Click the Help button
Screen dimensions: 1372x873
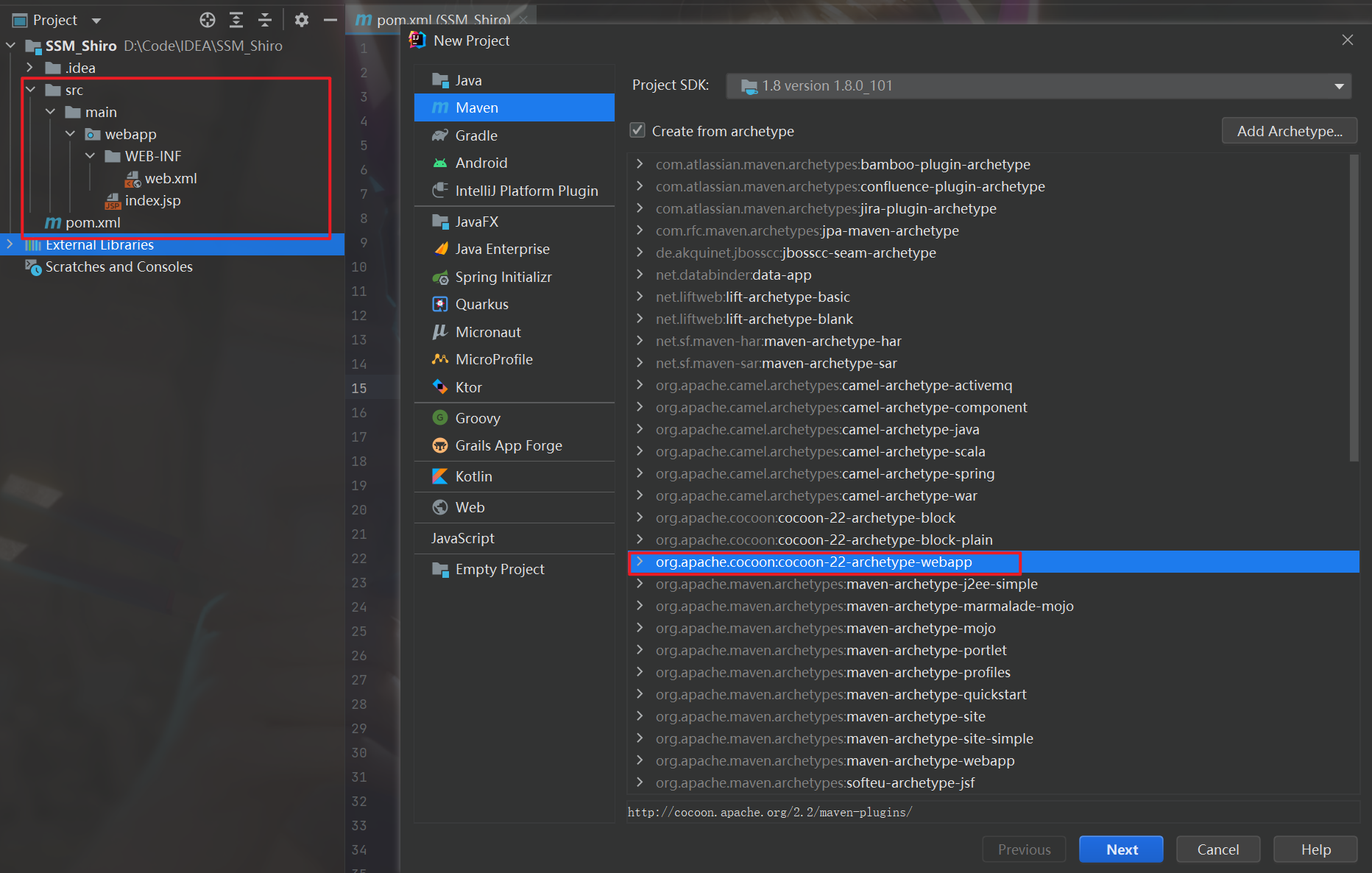pyautogui.click(x=1315, y=849)
